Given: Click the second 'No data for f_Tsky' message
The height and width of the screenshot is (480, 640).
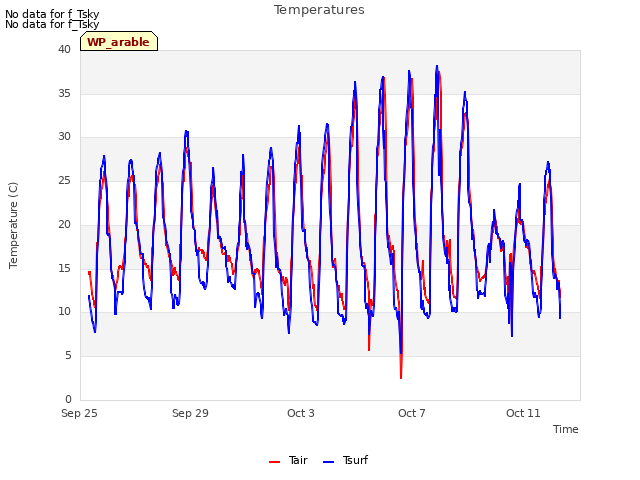Looking at the screenshot, I should (x=52, y=24).
